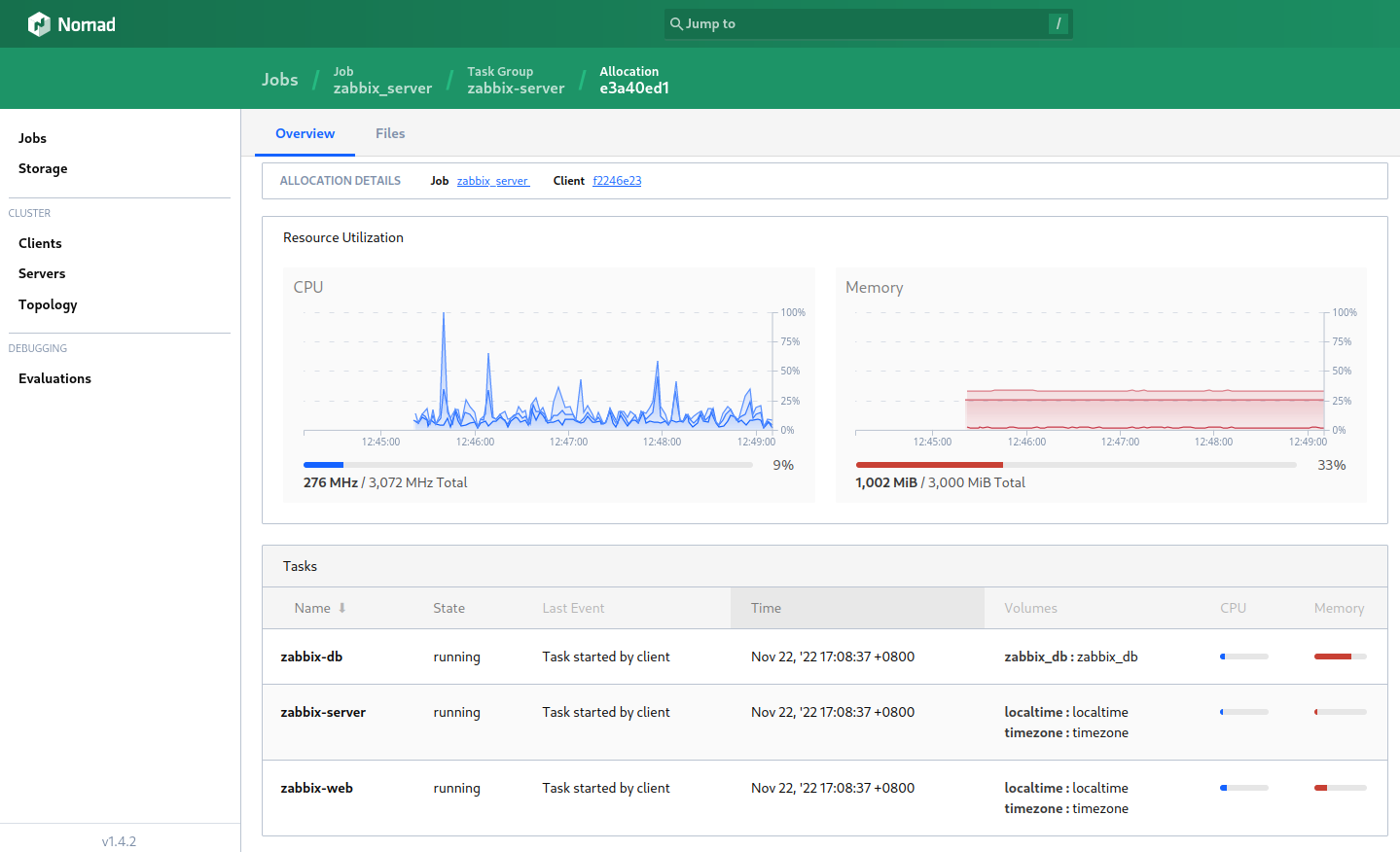Click the slash shortcut hint in search bar

coord(1059,23)
